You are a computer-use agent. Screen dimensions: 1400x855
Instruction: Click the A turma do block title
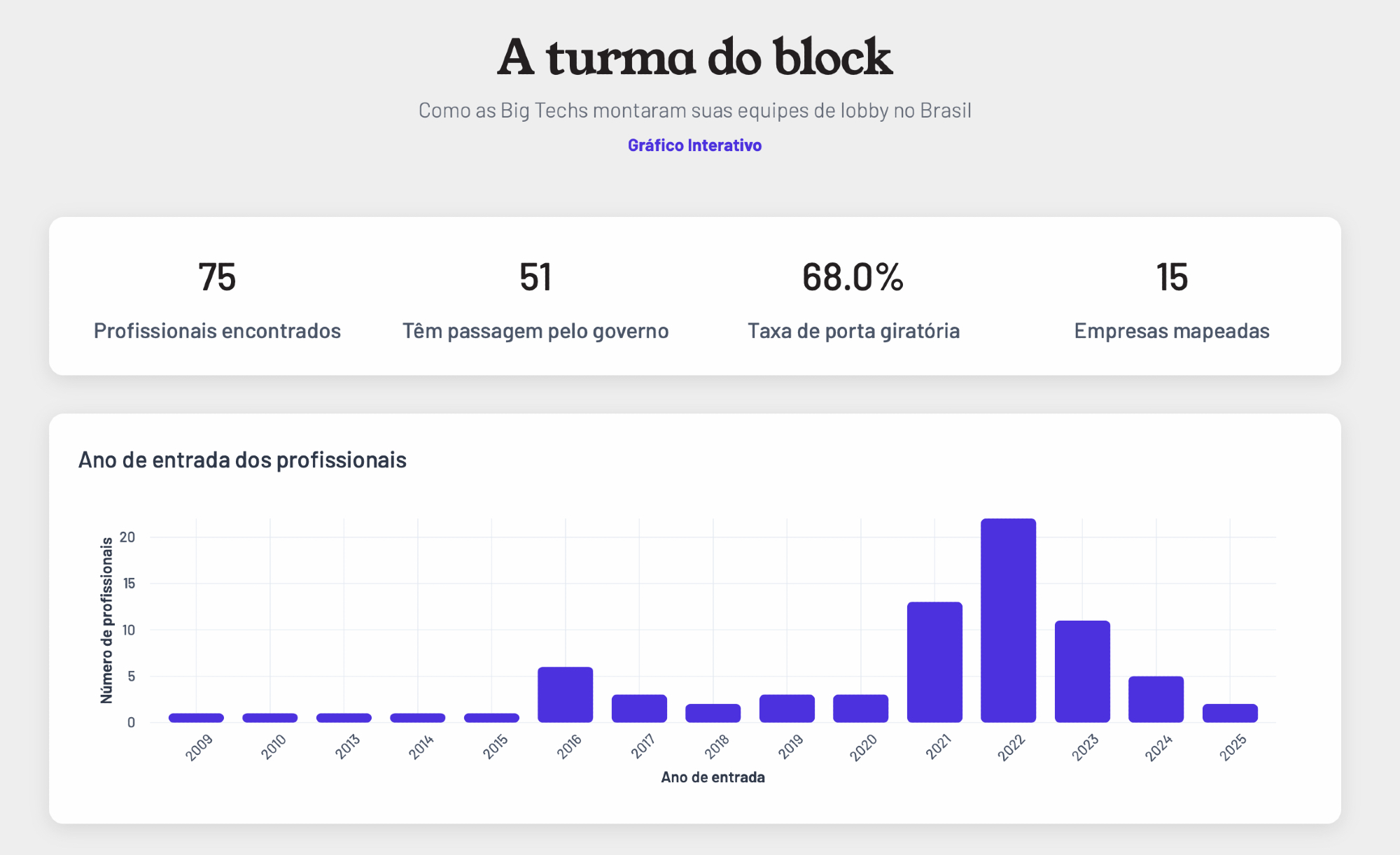[x=694, y=57]
